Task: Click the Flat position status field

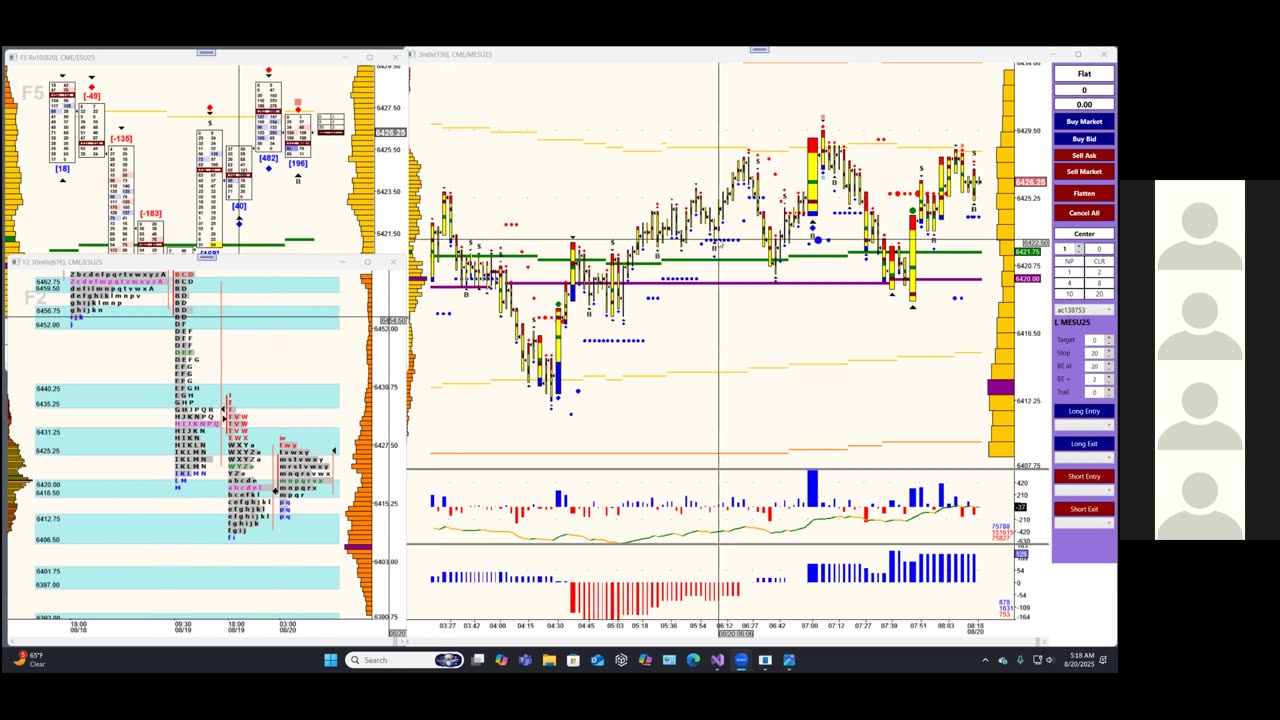Action: (1084, 74)
